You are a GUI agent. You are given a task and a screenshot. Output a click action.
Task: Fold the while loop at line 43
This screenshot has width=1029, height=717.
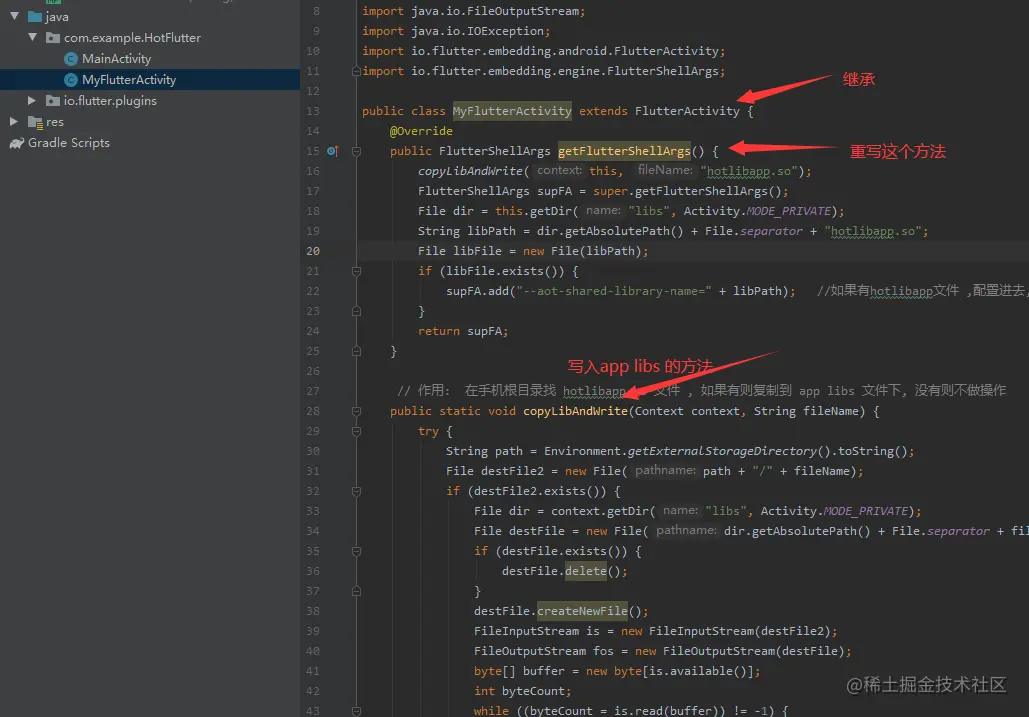pos(356,711)
